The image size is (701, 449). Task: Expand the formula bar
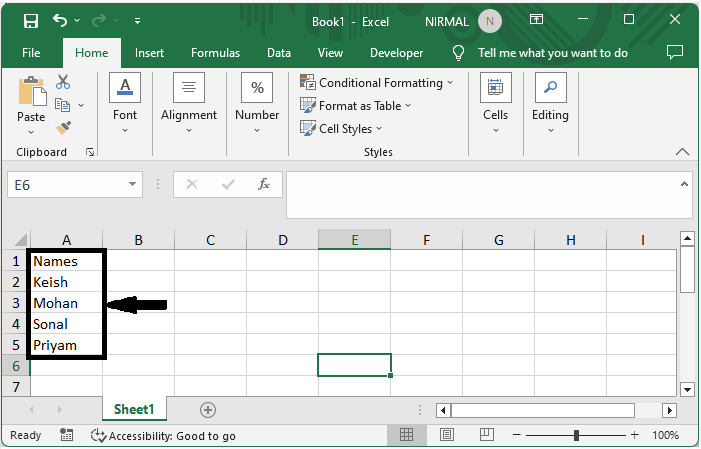(684, 184)
